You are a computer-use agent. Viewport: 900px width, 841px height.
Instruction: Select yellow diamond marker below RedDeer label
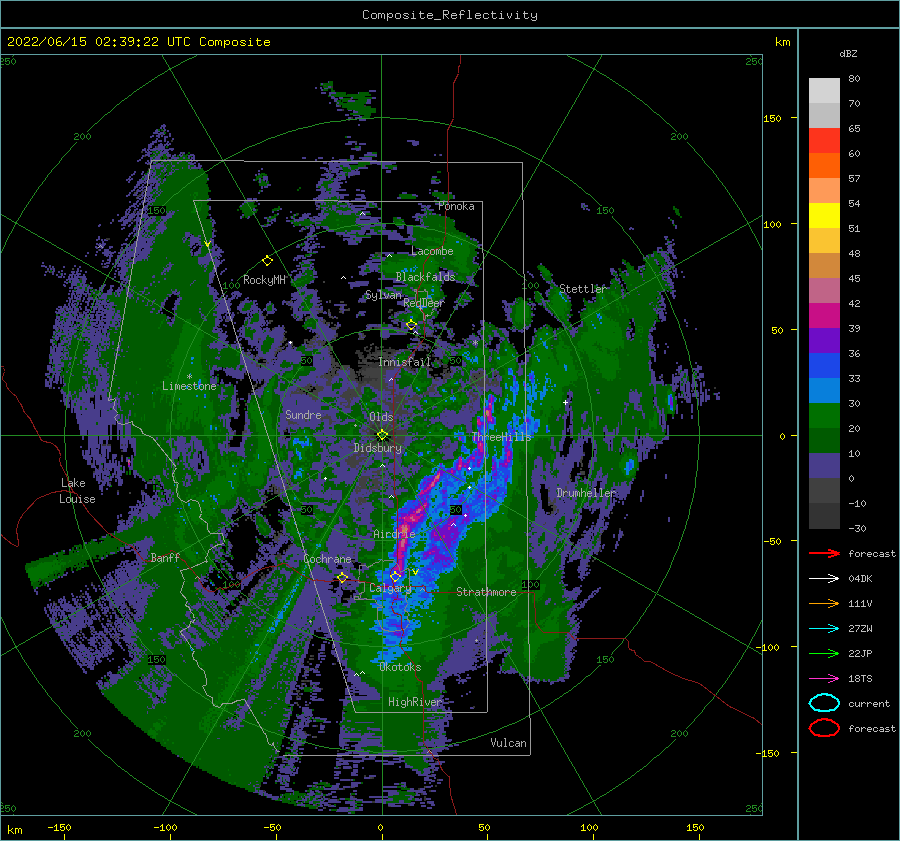(x=411, y=325)
